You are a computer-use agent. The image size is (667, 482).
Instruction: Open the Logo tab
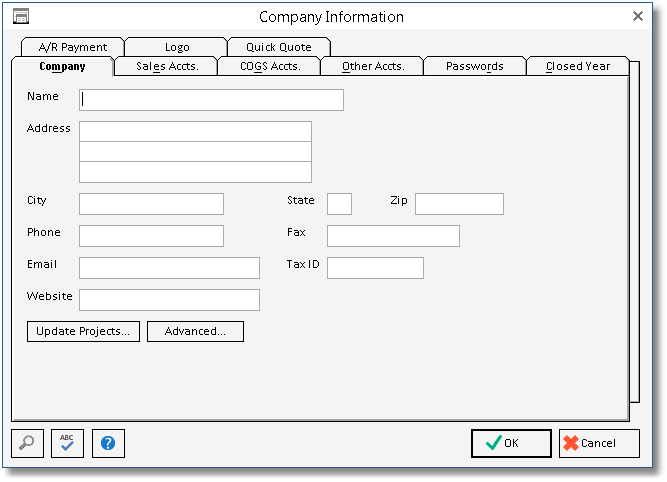(177, 47)
